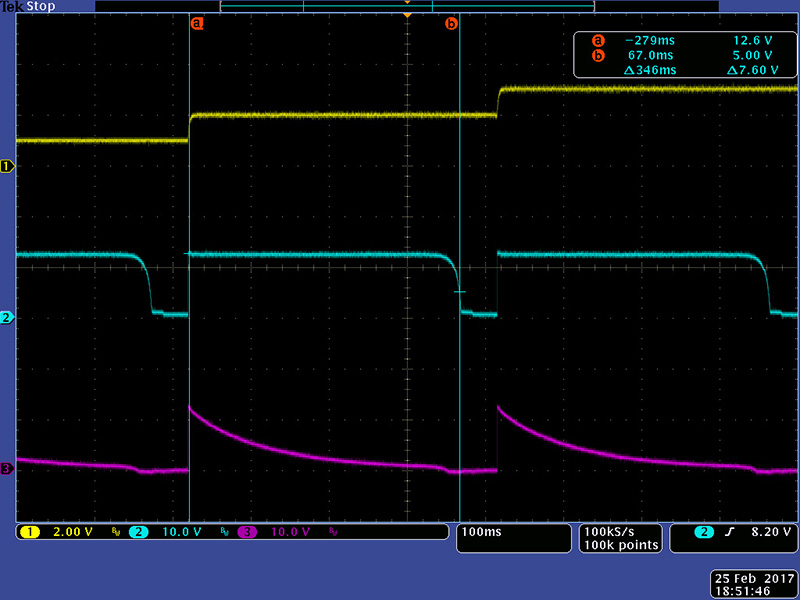This screenshot has width=800, height=600.
Task: Toggle channel 2 badge in the bottom readout
Action: coord(138,532)
